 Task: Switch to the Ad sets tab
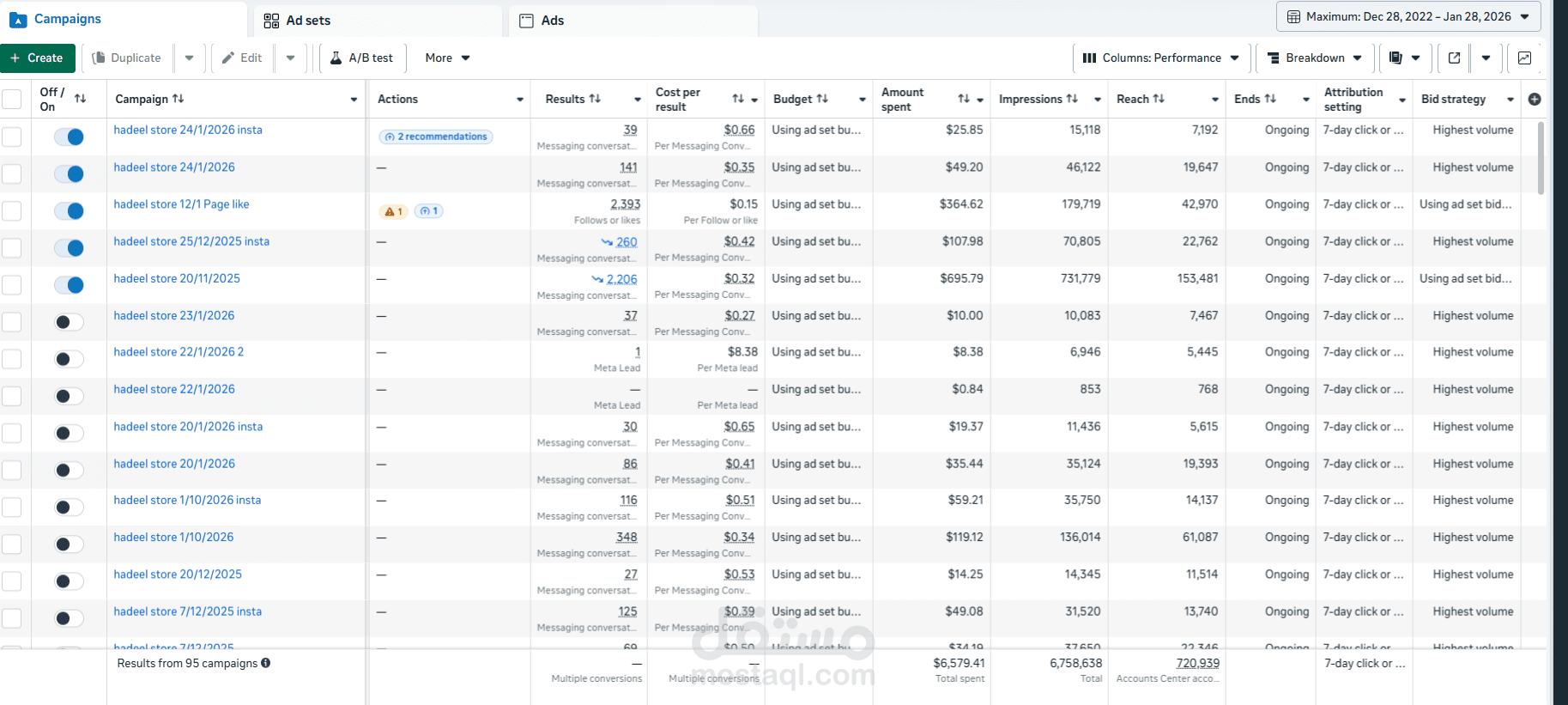pos(378,21)
